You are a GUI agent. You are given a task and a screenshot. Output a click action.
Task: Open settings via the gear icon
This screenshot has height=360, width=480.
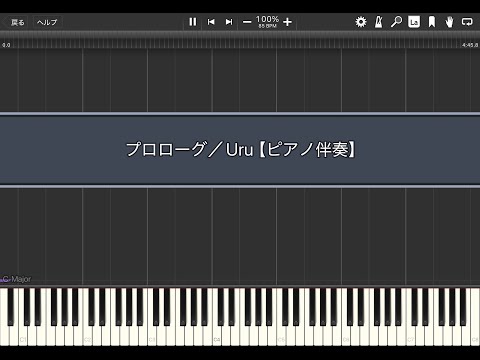[361, 22]
